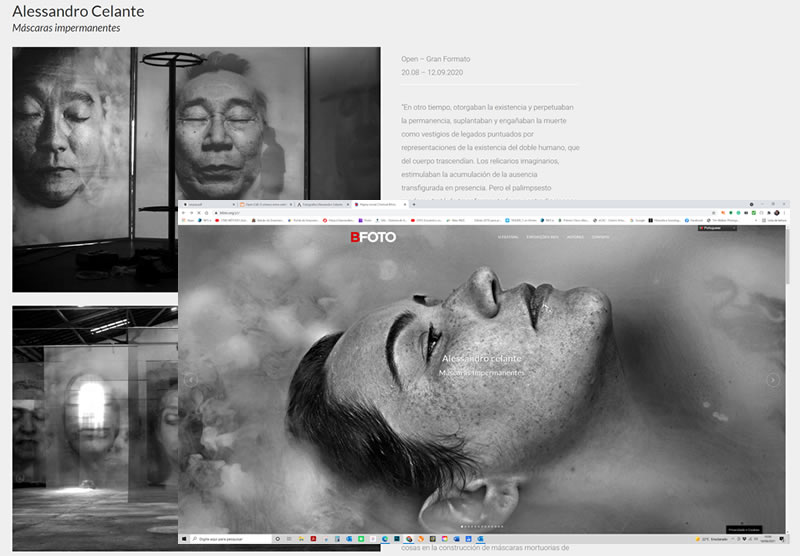Switch to the Fotografia Alessandro Celante tab
The image size is (800, 556).
tap(323, 204)
